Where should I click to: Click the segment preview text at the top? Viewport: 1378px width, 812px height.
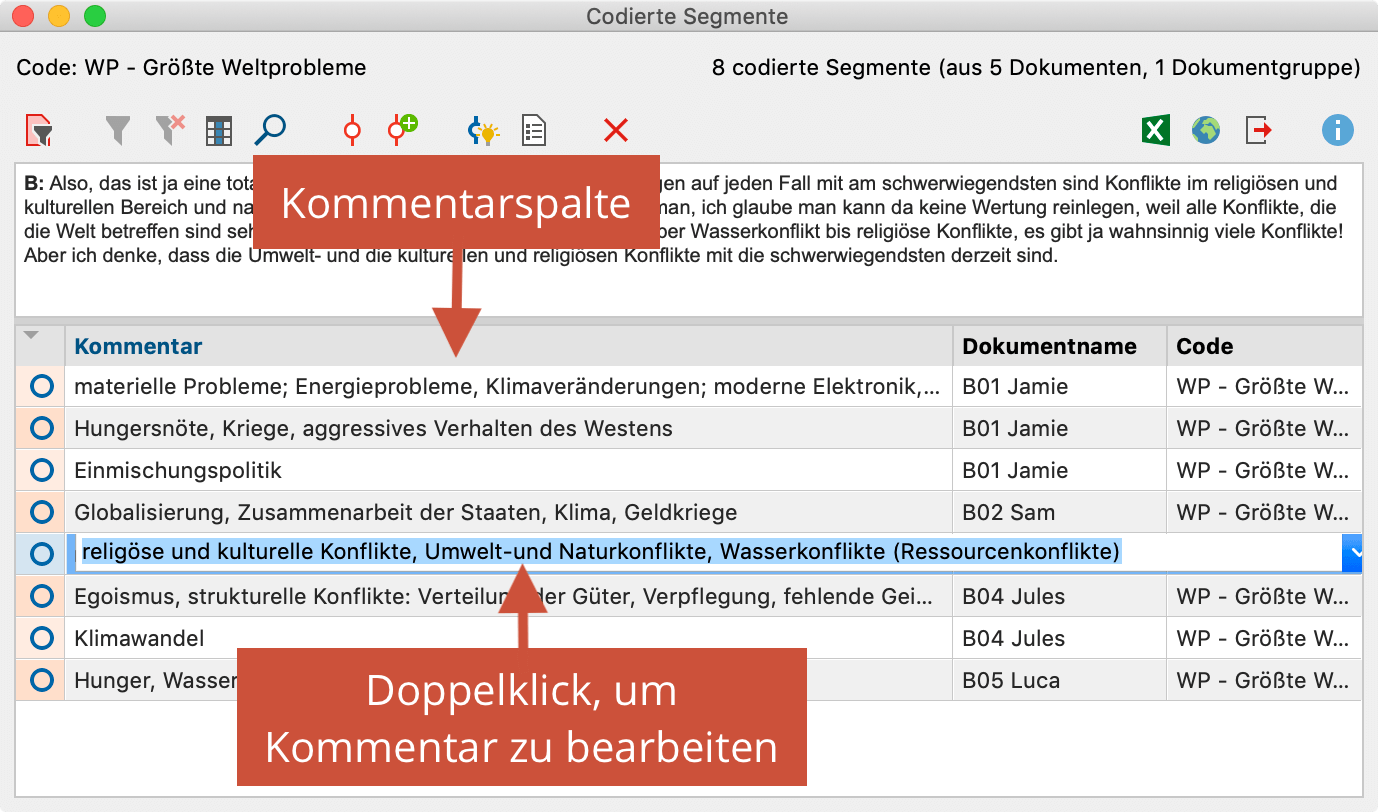[688, 219]
